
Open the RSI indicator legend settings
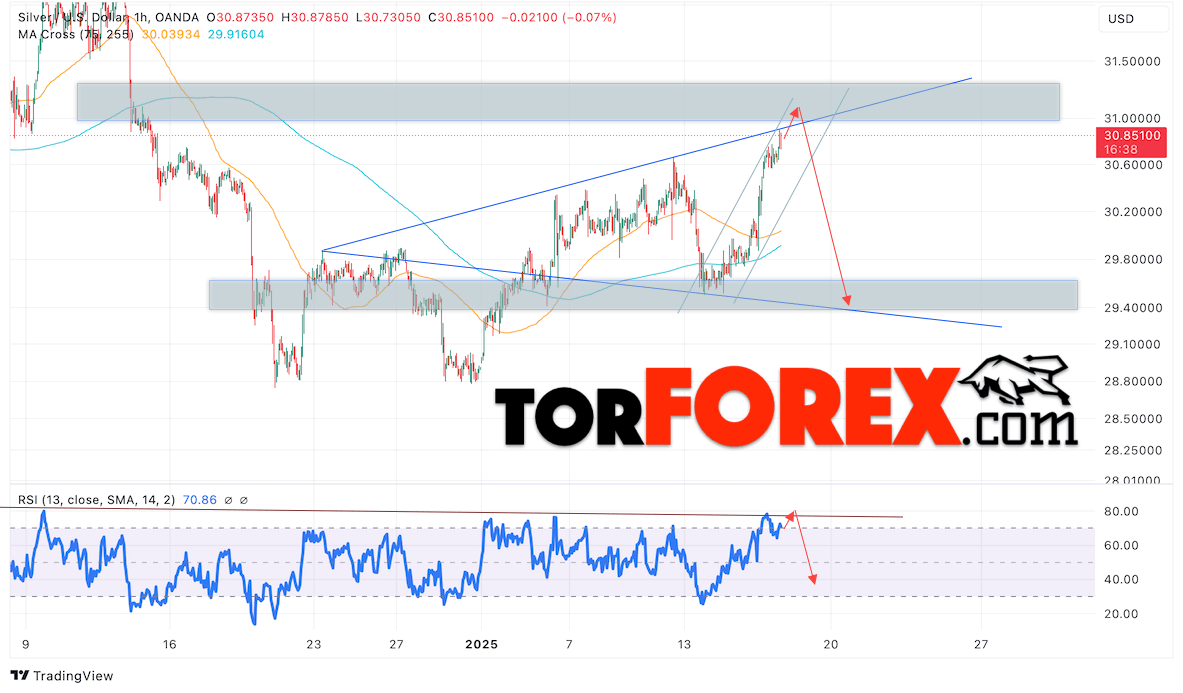click(95, 500)
